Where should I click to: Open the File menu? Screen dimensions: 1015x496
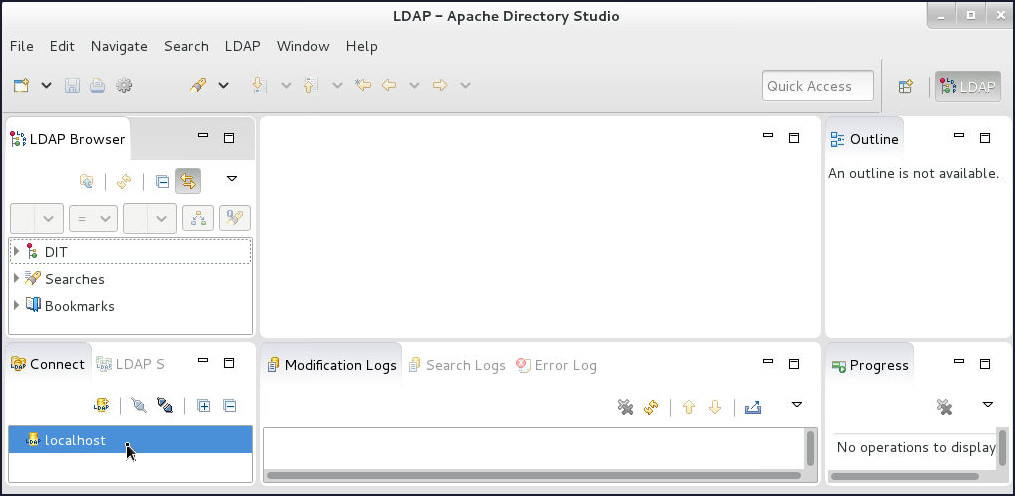coord(21,47)
